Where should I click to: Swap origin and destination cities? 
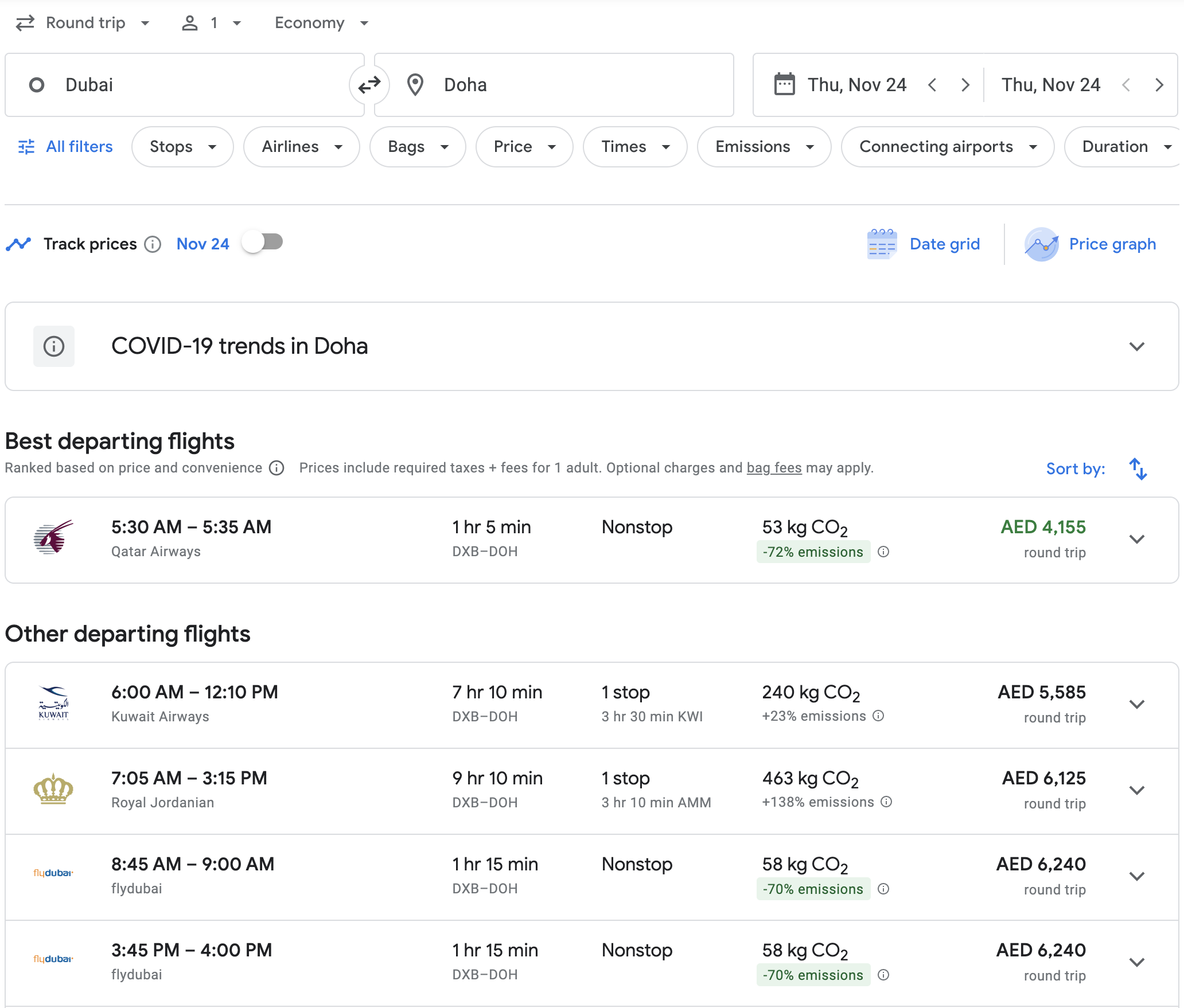(x=369, y=85)
